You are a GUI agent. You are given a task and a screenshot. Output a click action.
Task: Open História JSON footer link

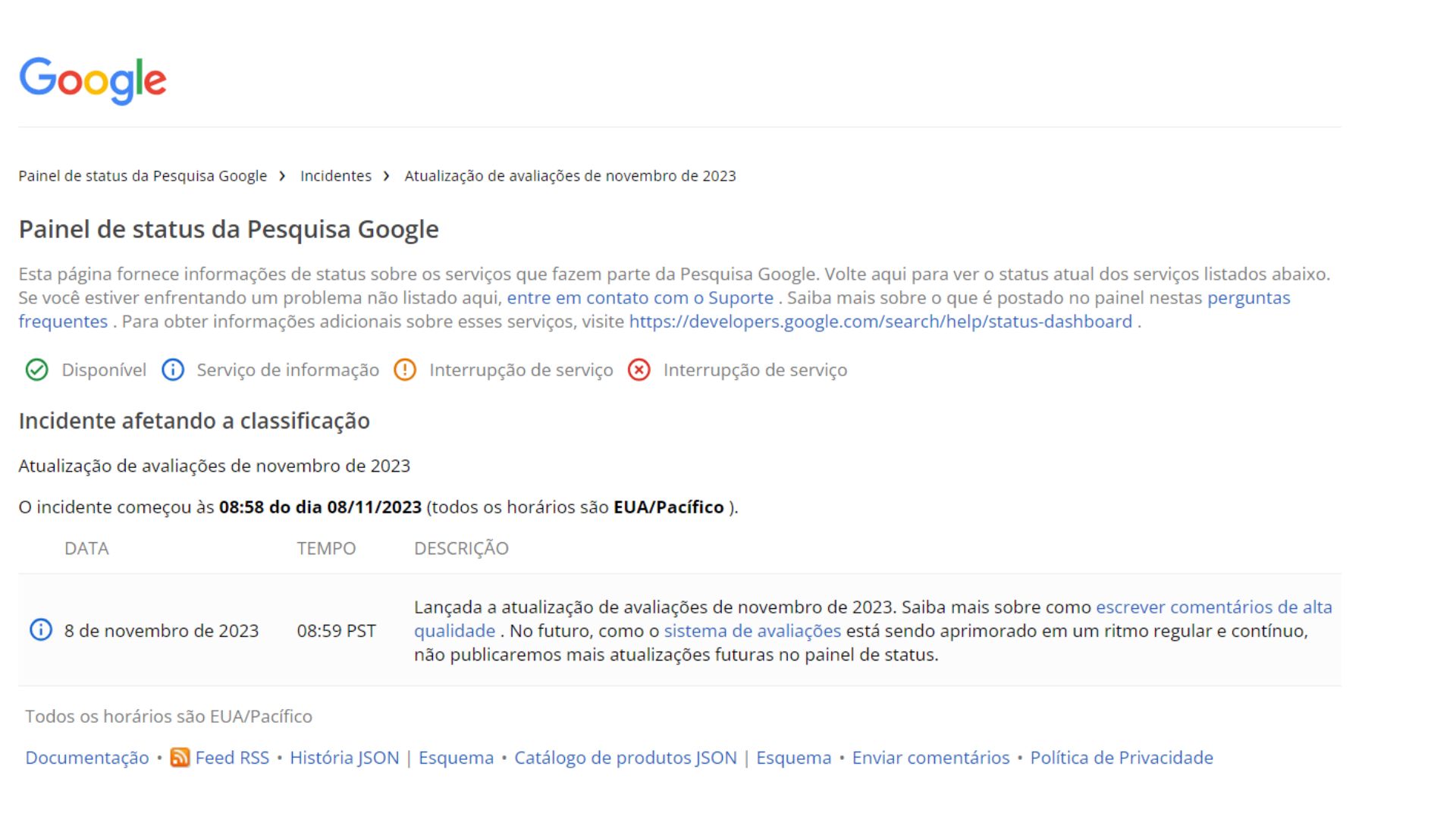[x=344, y=758]
